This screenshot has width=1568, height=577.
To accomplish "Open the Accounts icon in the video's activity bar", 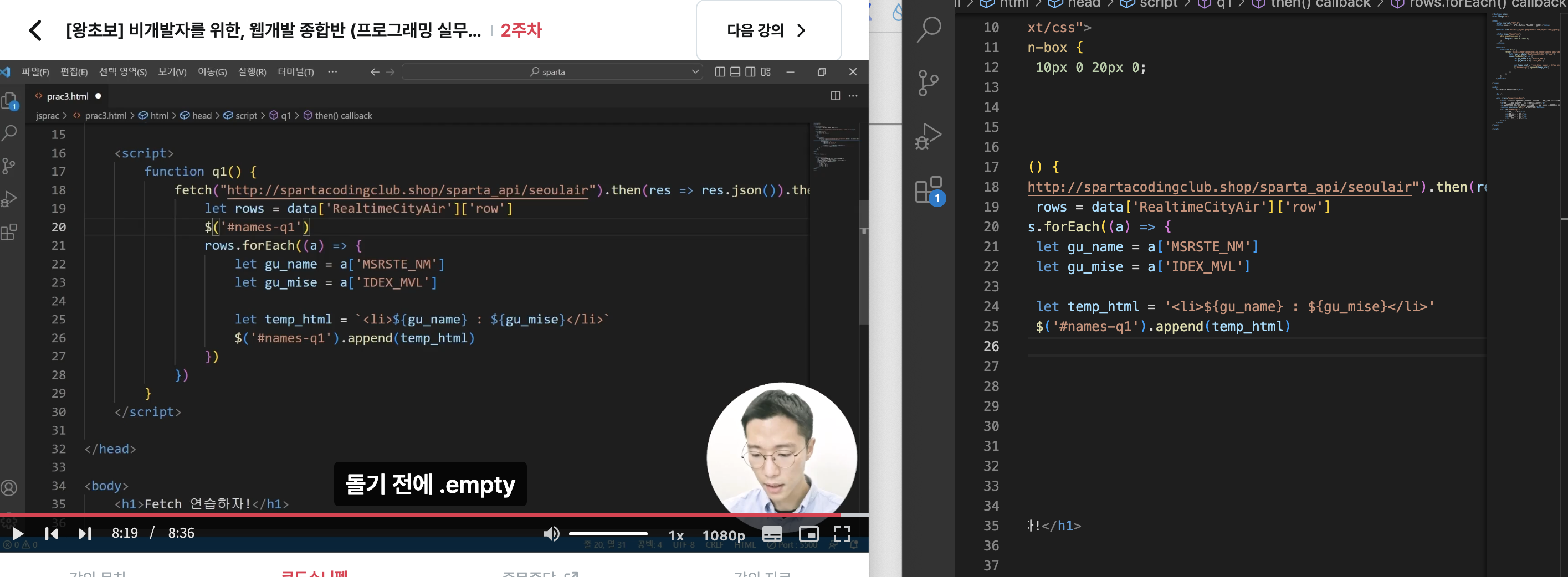I will pyautogui.click(x=10, y=487).
